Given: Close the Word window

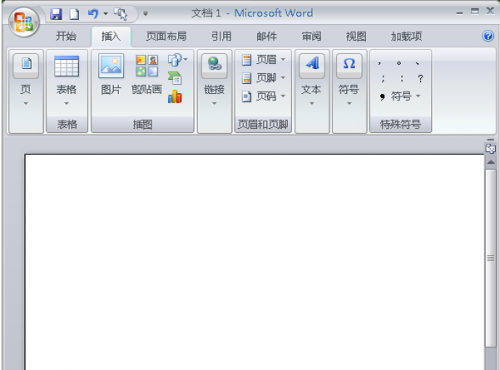Looking at the screenshot, I should point(490,11).
